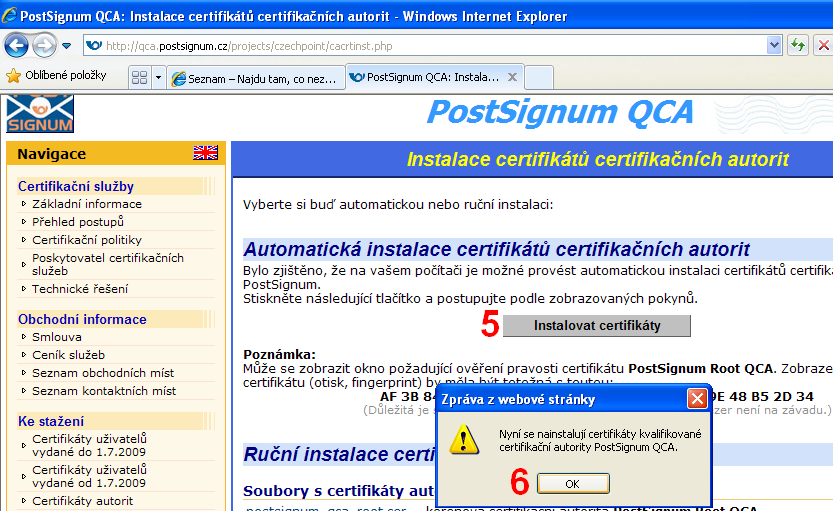Open Základní informace link
This screenshot has height=511, width=833.
point(87,204)
